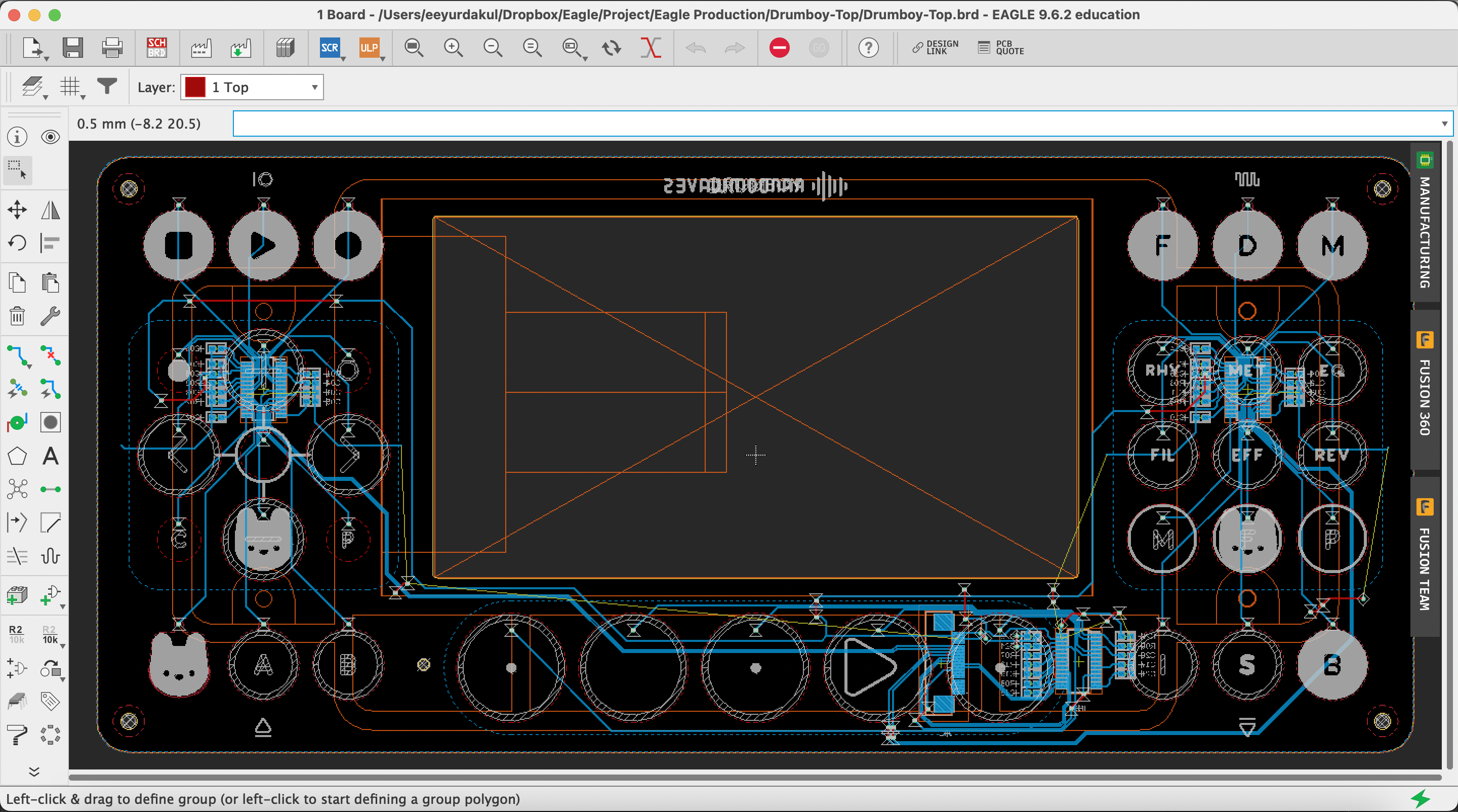Click the Filter funnel icon
The image size is (1458, 812).
click(x=106, y=87)
